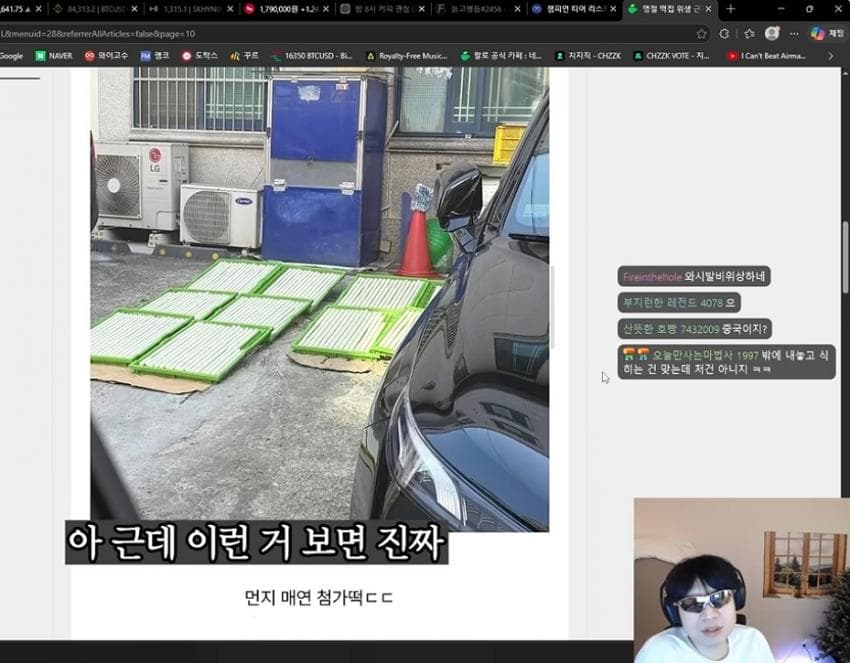Close the 원고 #2456 tab

517,9
